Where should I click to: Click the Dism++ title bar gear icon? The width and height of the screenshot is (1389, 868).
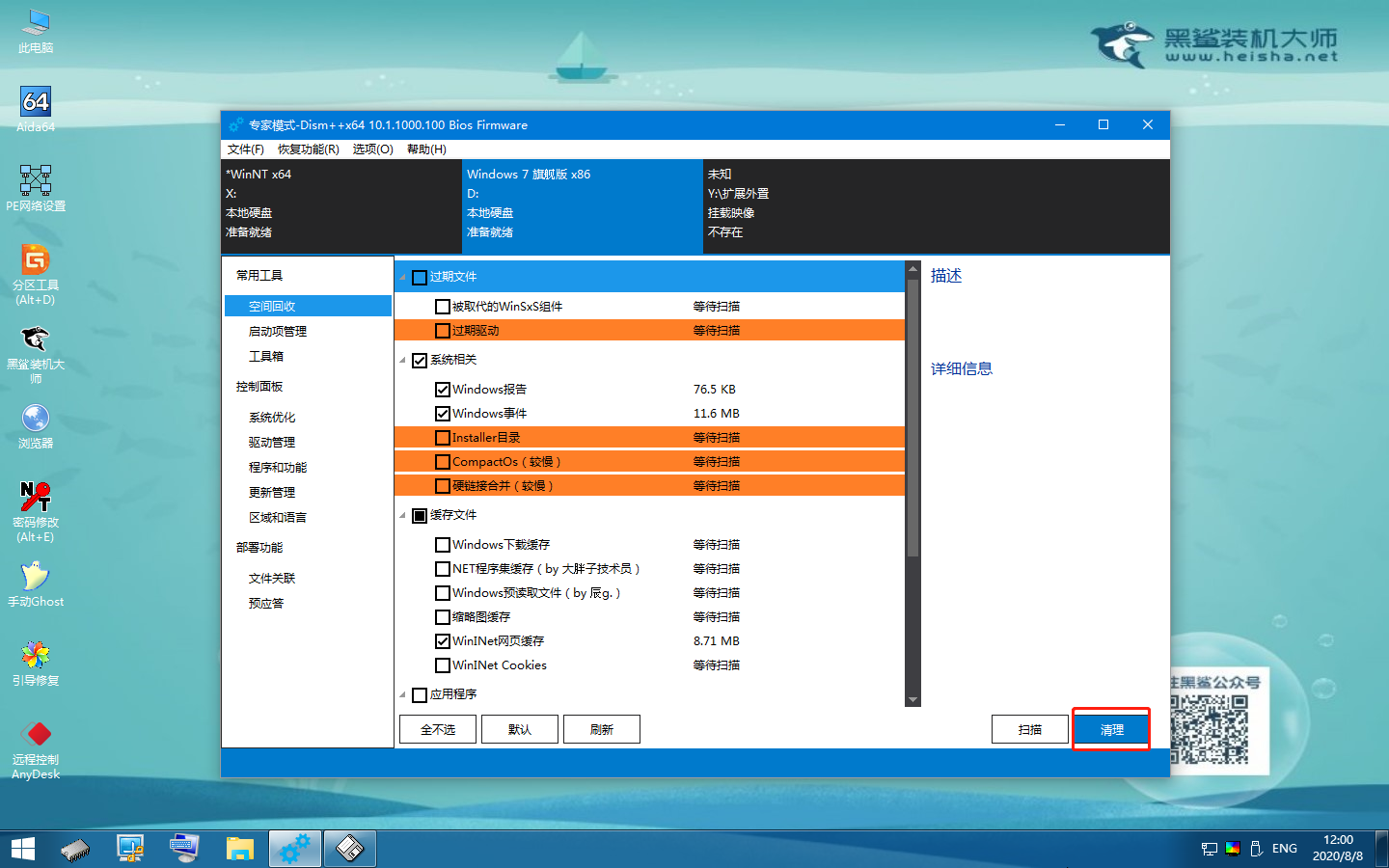point(236,125)
